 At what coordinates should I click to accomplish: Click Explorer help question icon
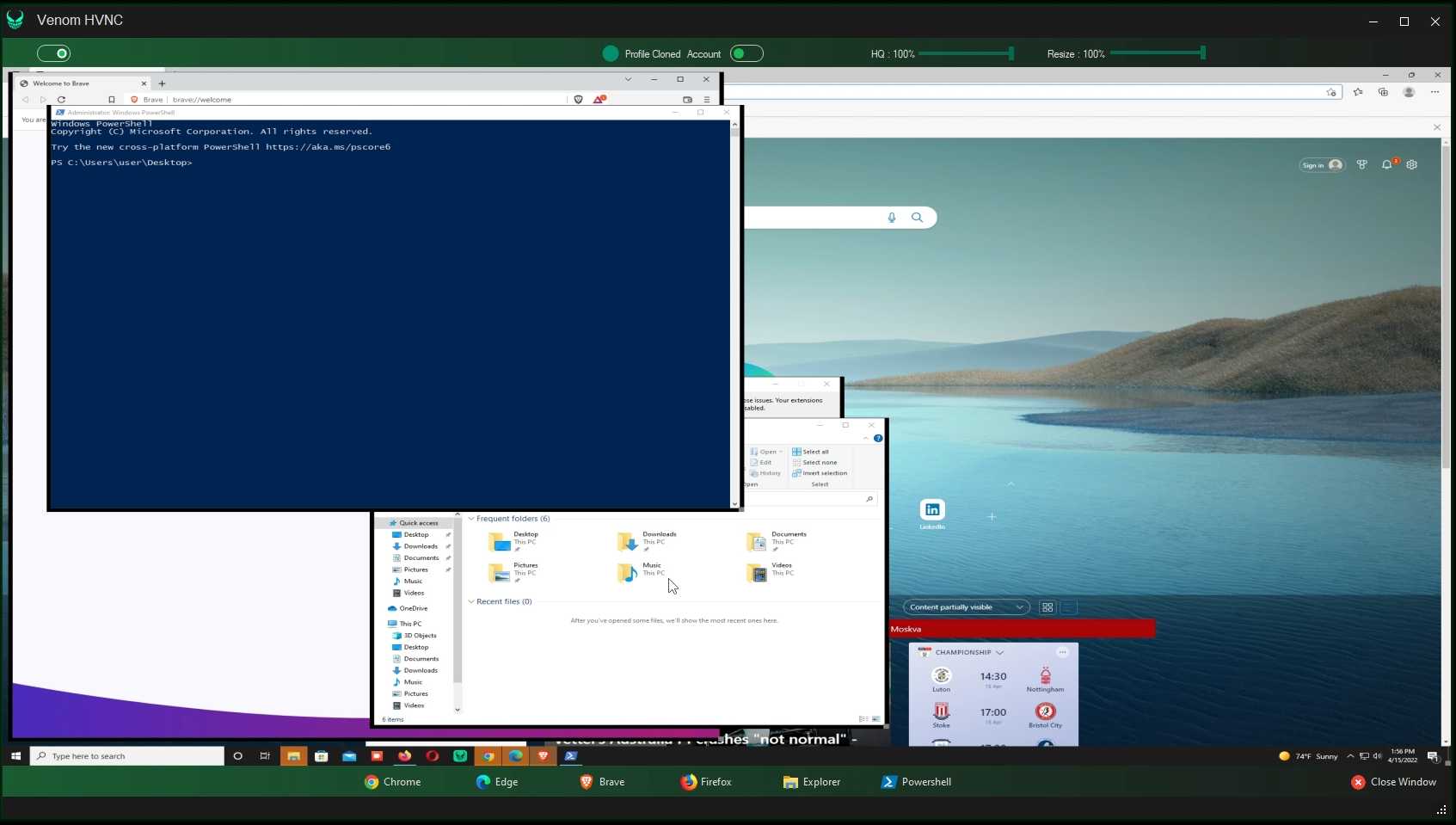pyautogui.click(x=878, y=438)
